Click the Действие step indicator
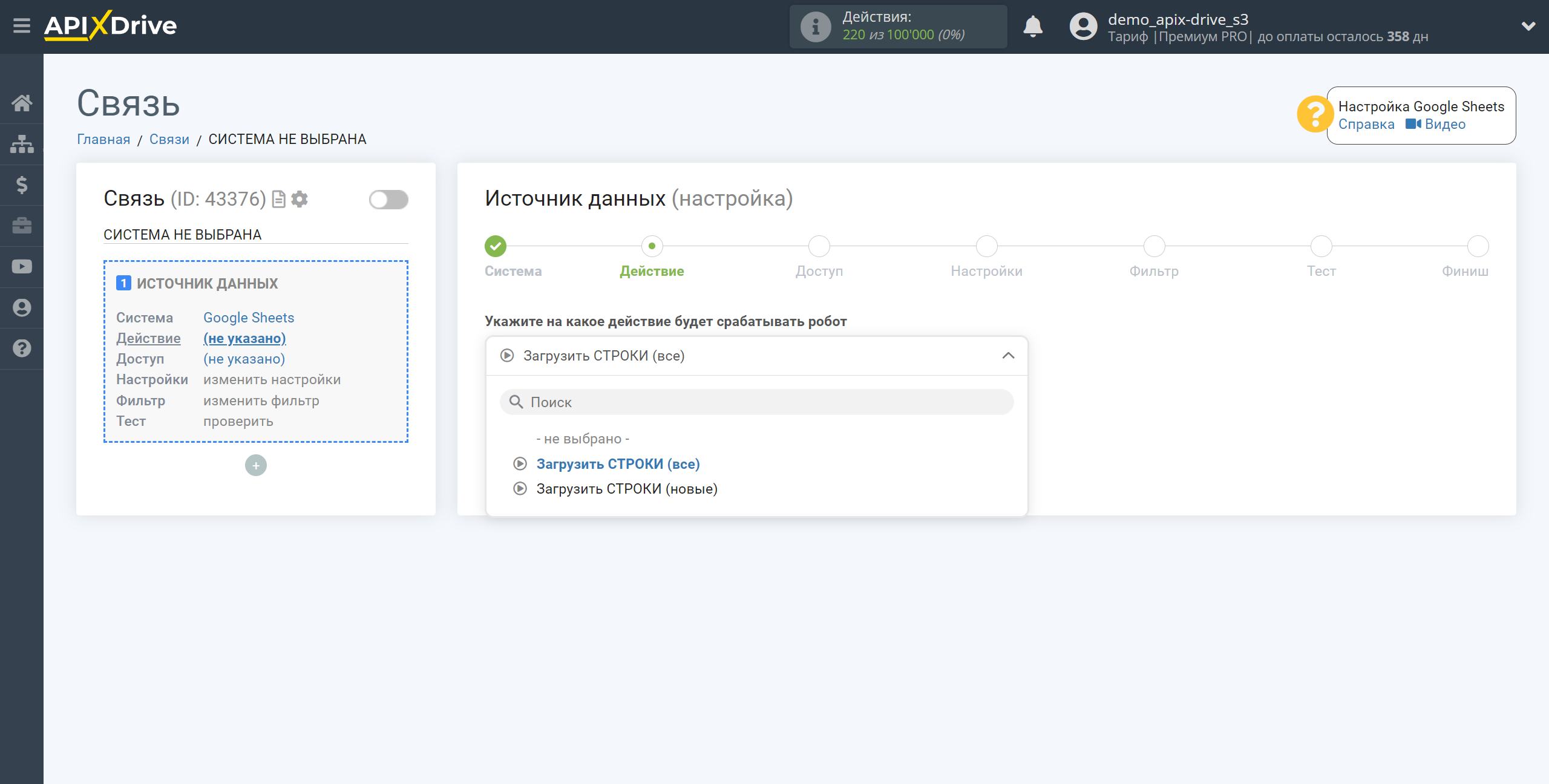Viewport: 1549px width, 784px height. tap(652, 246)
